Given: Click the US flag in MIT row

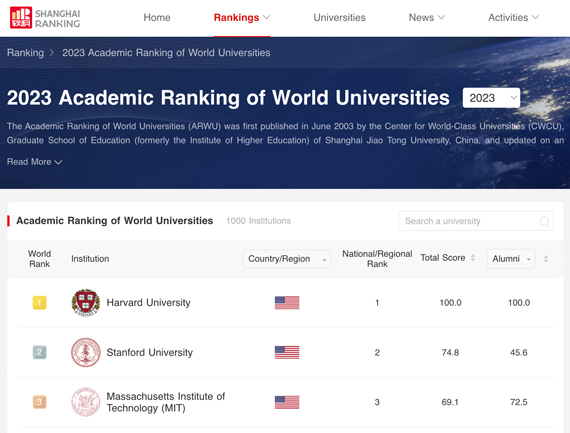Looking at the screenshot, I should [287, 402].
